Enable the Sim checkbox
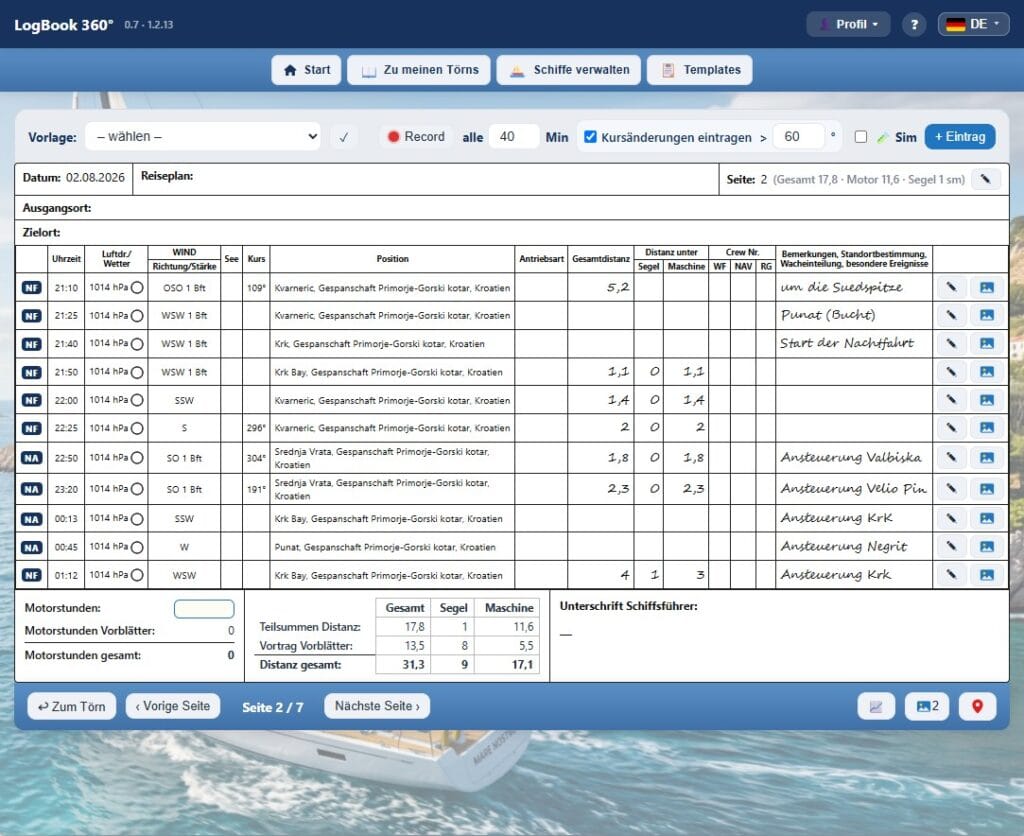Image resolution: width=1024 pixels, height=836 pixels. coord(861,137)
